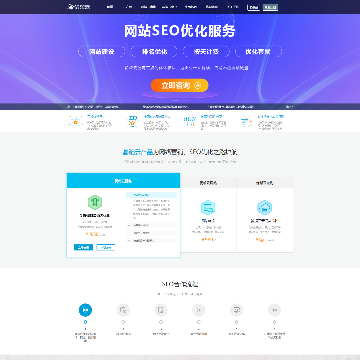Image resolution: width=360 pixels, height=360 pixels.
Task: Expand the second accordion row in the product card
Action: click(x=151, y=225)
